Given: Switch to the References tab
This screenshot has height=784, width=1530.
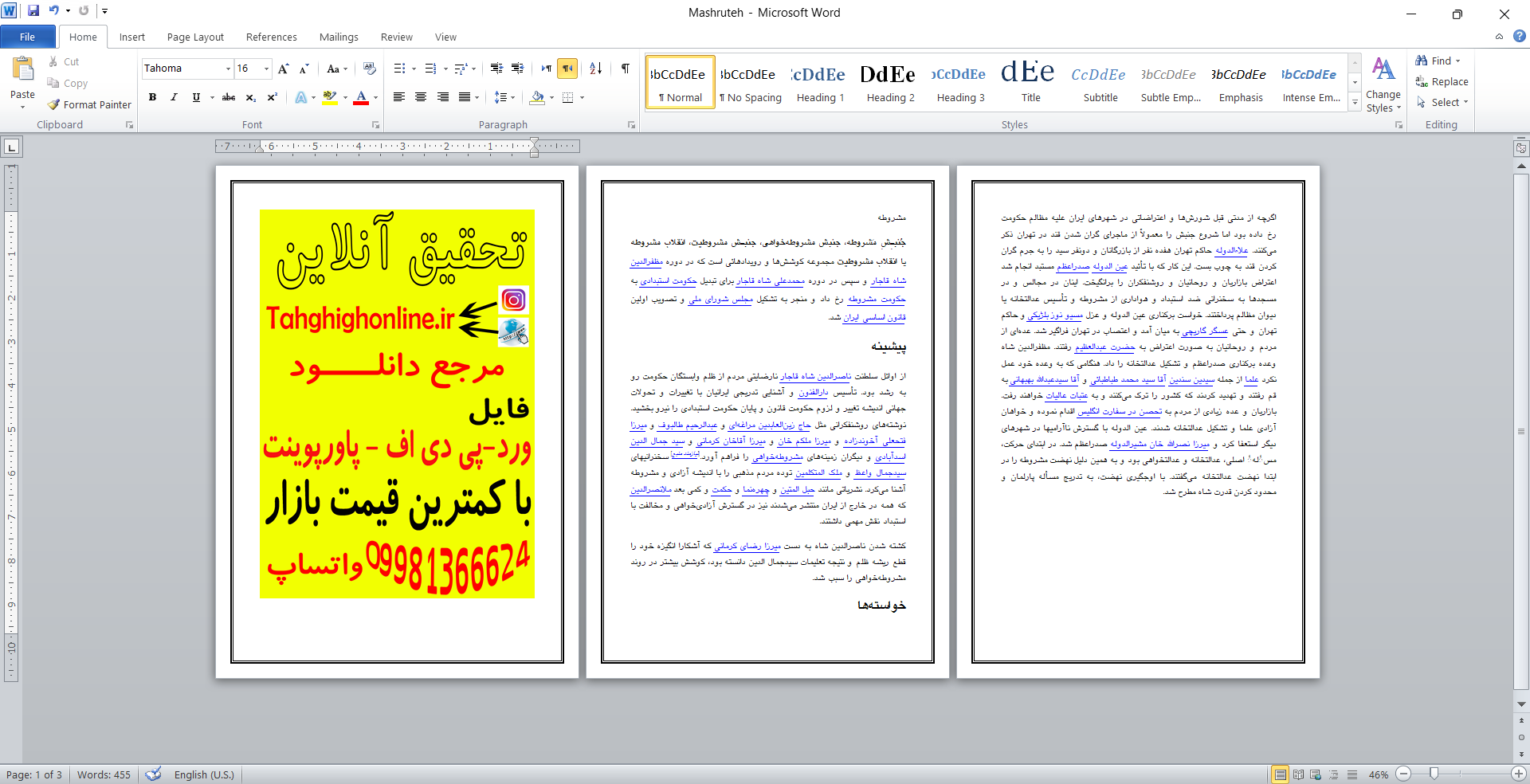Looking at the screenshot, I should tap(271, 37).
